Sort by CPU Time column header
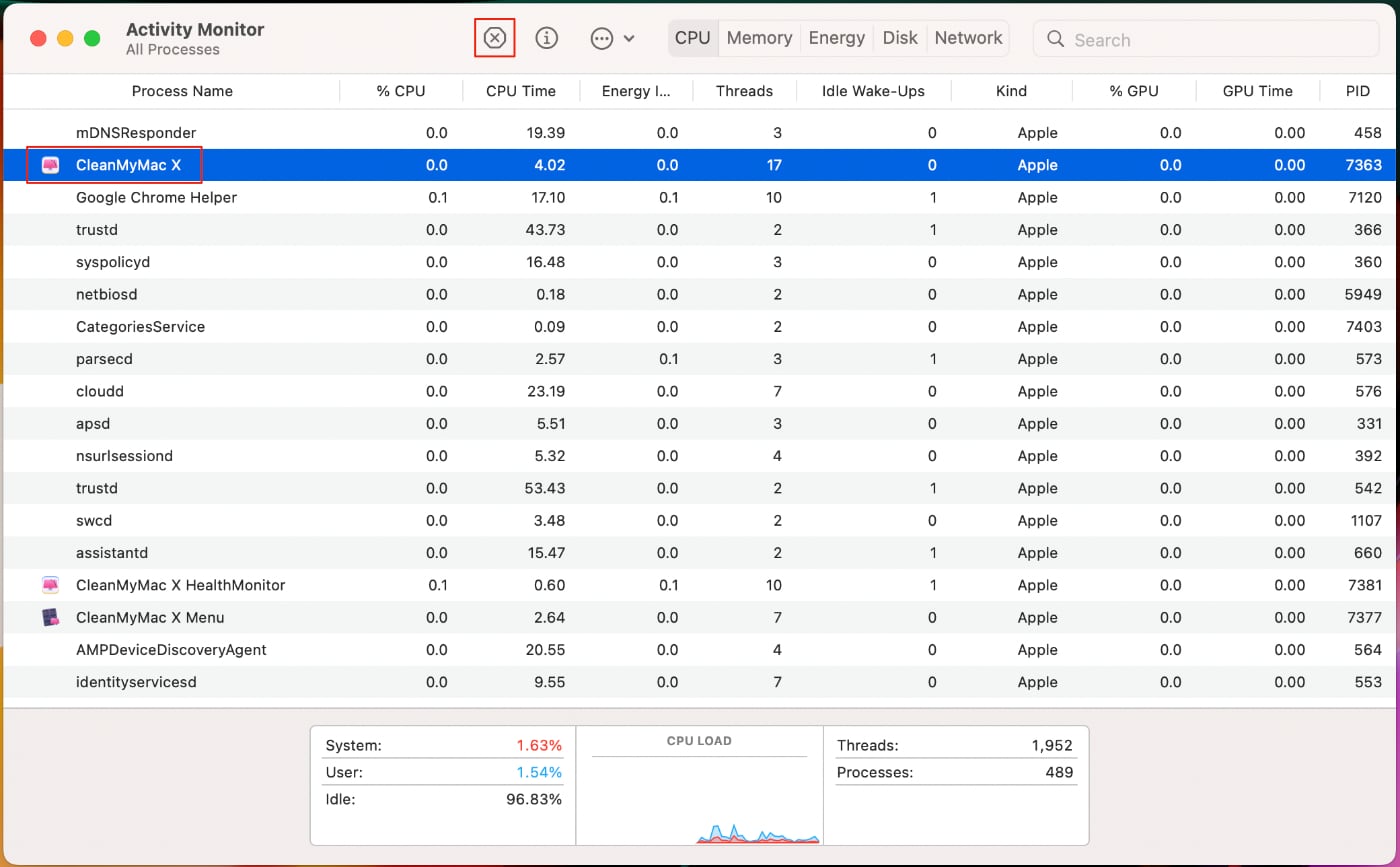The height and width of the screenshot is (867, 1400). coord(521,91)
